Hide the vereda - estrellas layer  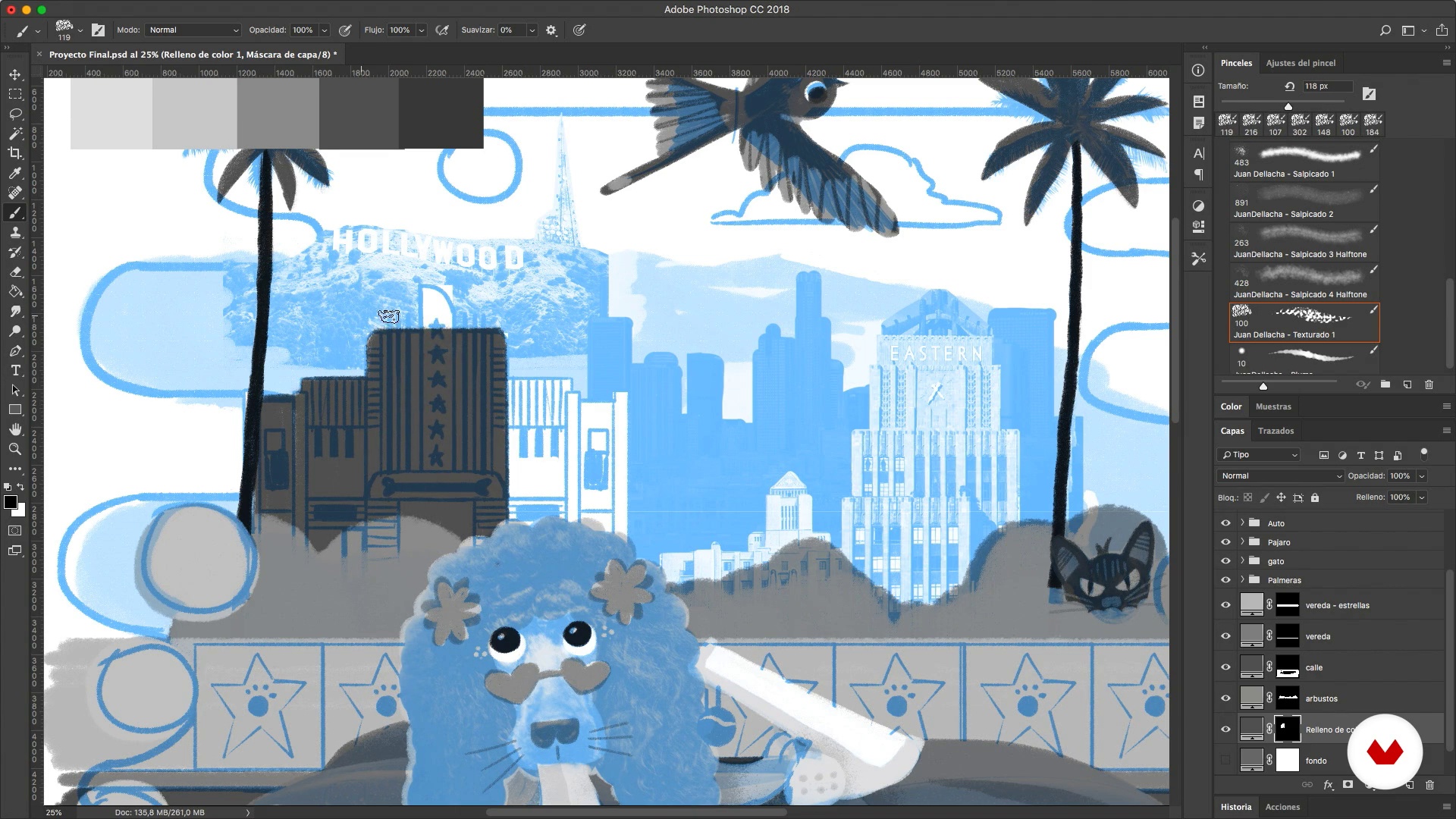tap(1225, 605)
